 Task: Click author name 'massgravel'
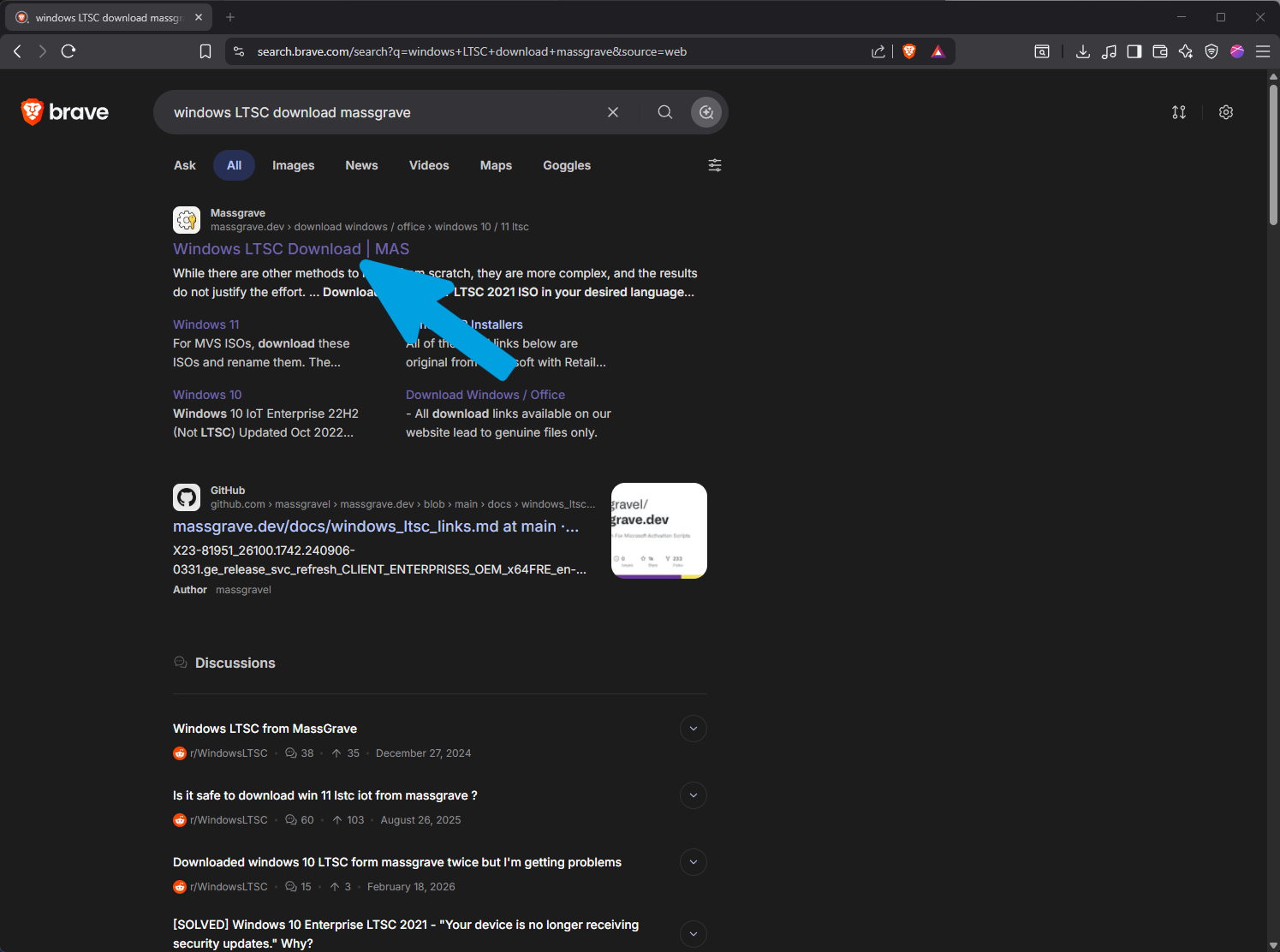tap(243, 590)
